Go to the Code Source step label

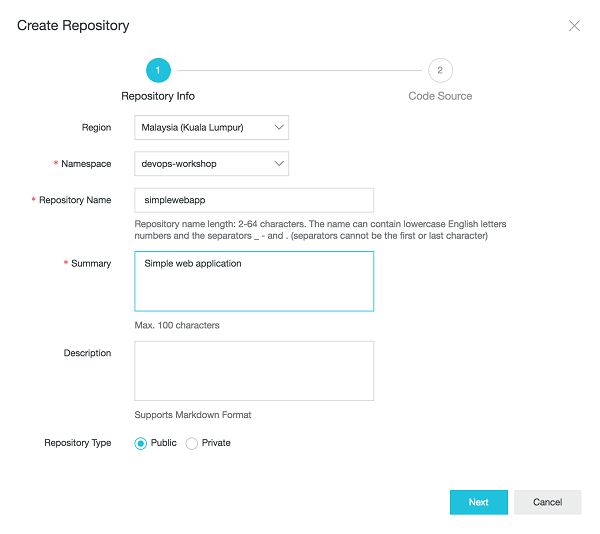[440, 96]
